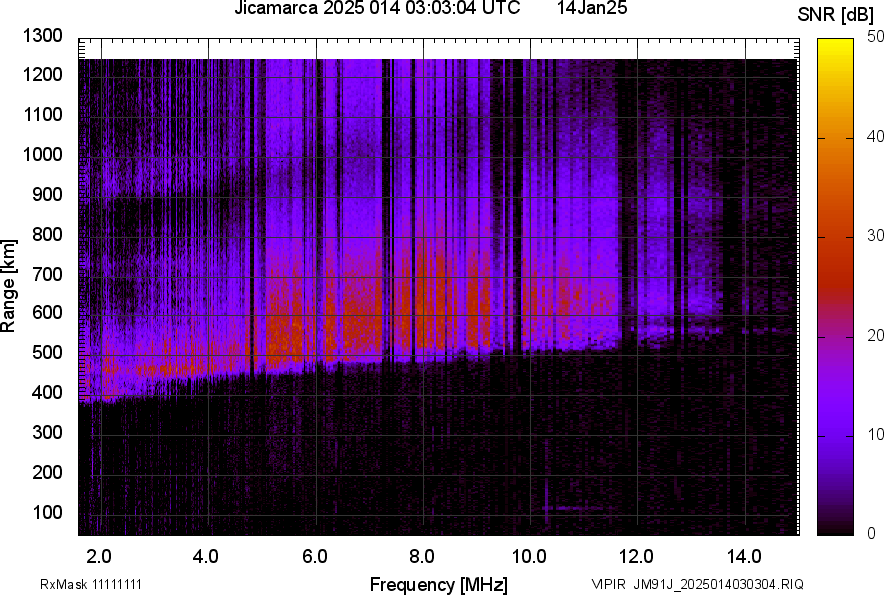Click the colorbar tick label '40'
The image size is (884, 595).
coord(875,136)
